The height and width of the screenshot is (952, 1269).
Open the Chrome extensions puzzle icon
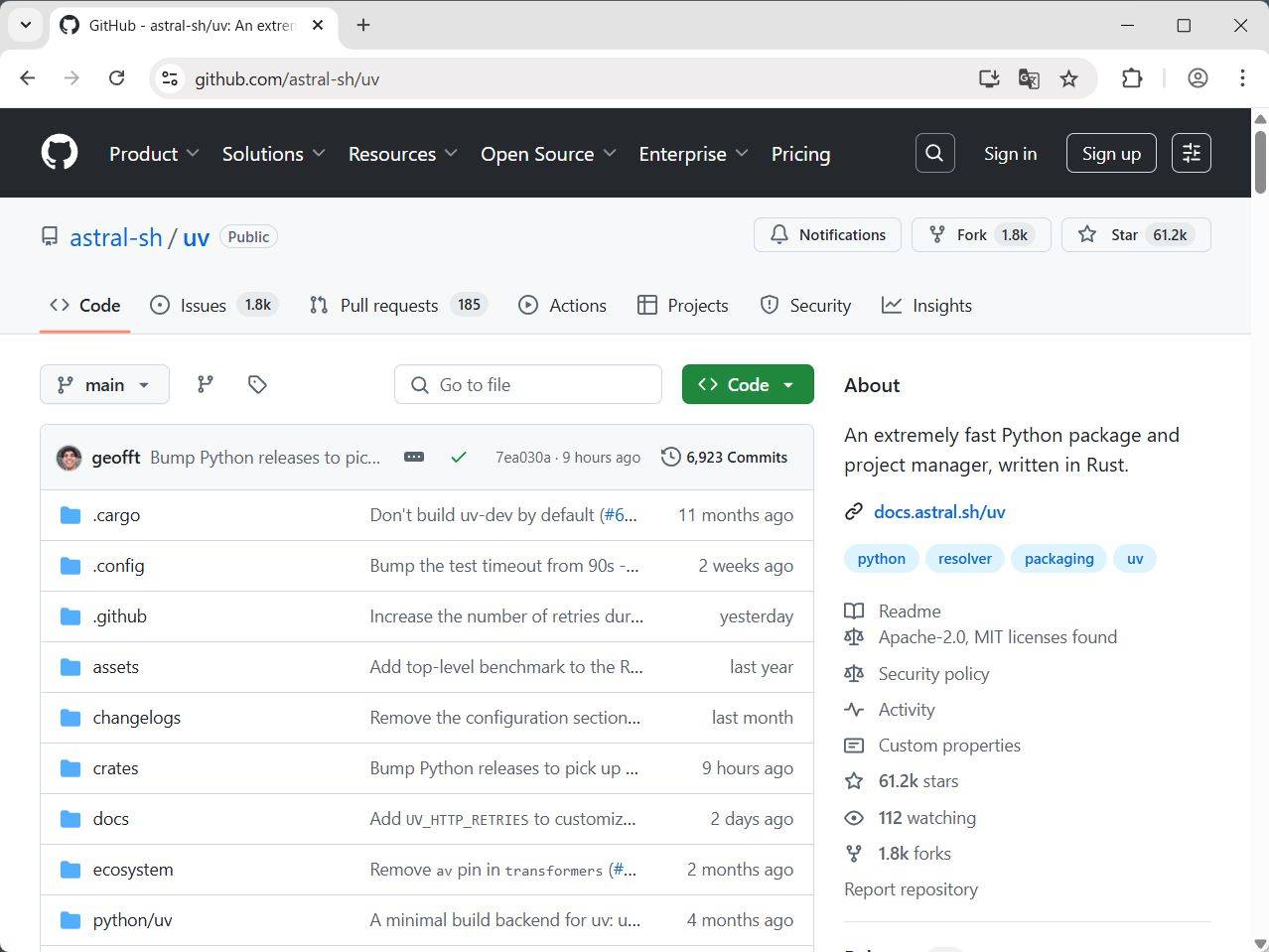(x=1132, y=78)
